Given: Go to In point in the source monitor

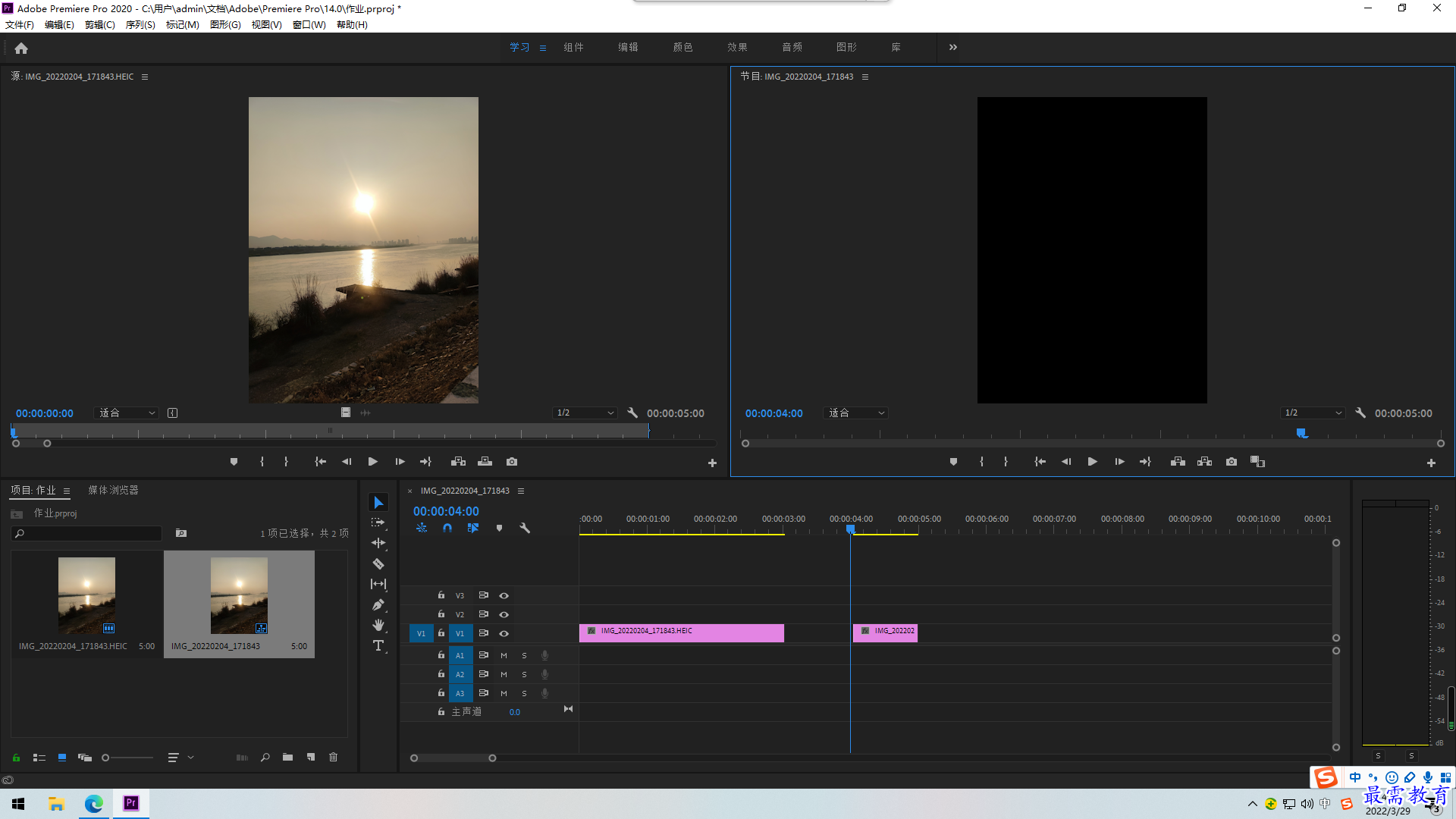Looking at the screenshot, I should coord(321,462).
